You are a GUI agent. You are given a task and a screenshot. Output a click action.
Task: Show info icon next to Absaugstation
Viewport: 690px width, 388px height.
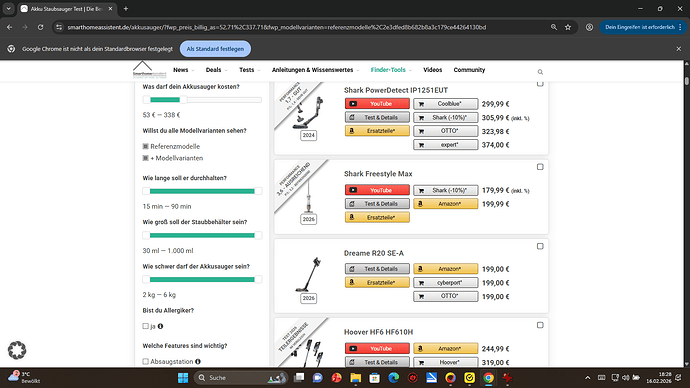[x=198, y=362]
